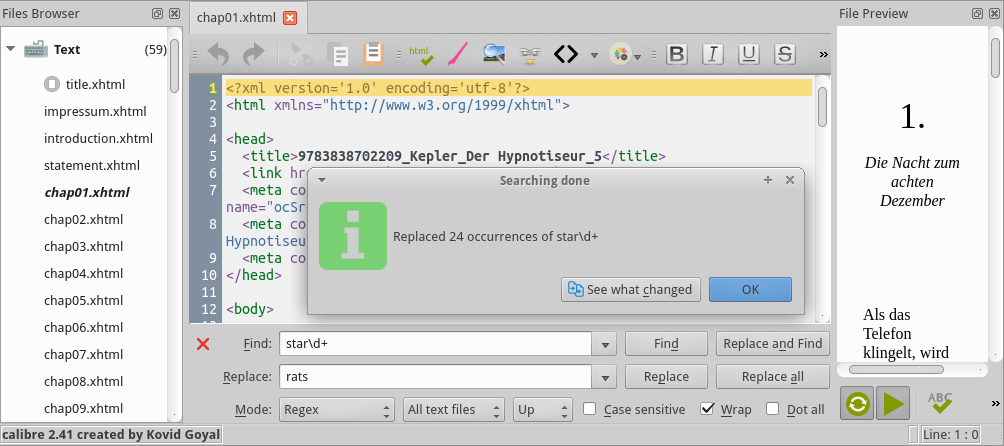The width and height of the screenshot is (1004, 446).
Task: Open the Searching done dialog title menu arrow
Action: coord(322,180)
